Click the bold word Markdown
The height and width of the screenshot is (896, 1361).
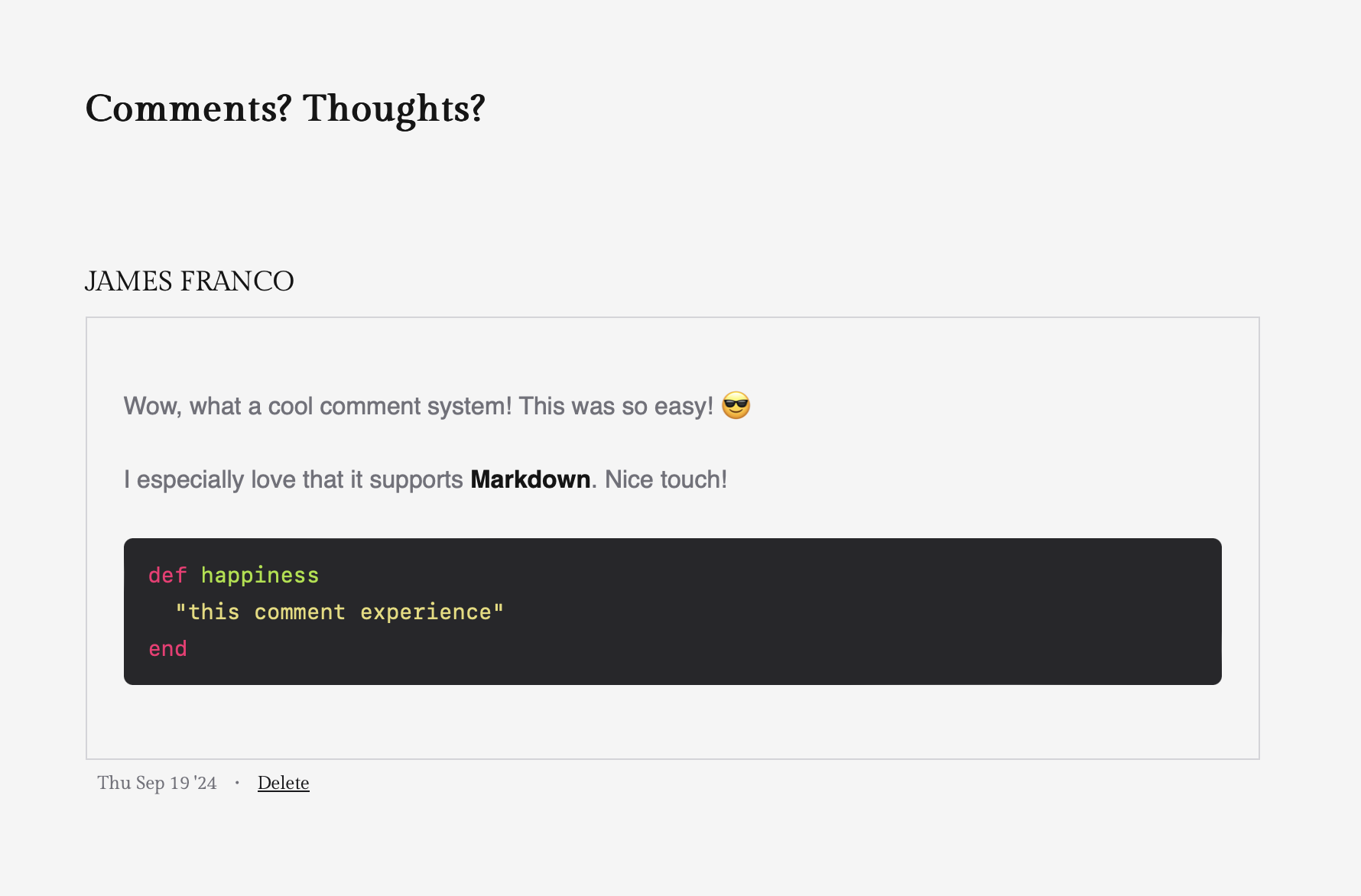tap(530, 479)
